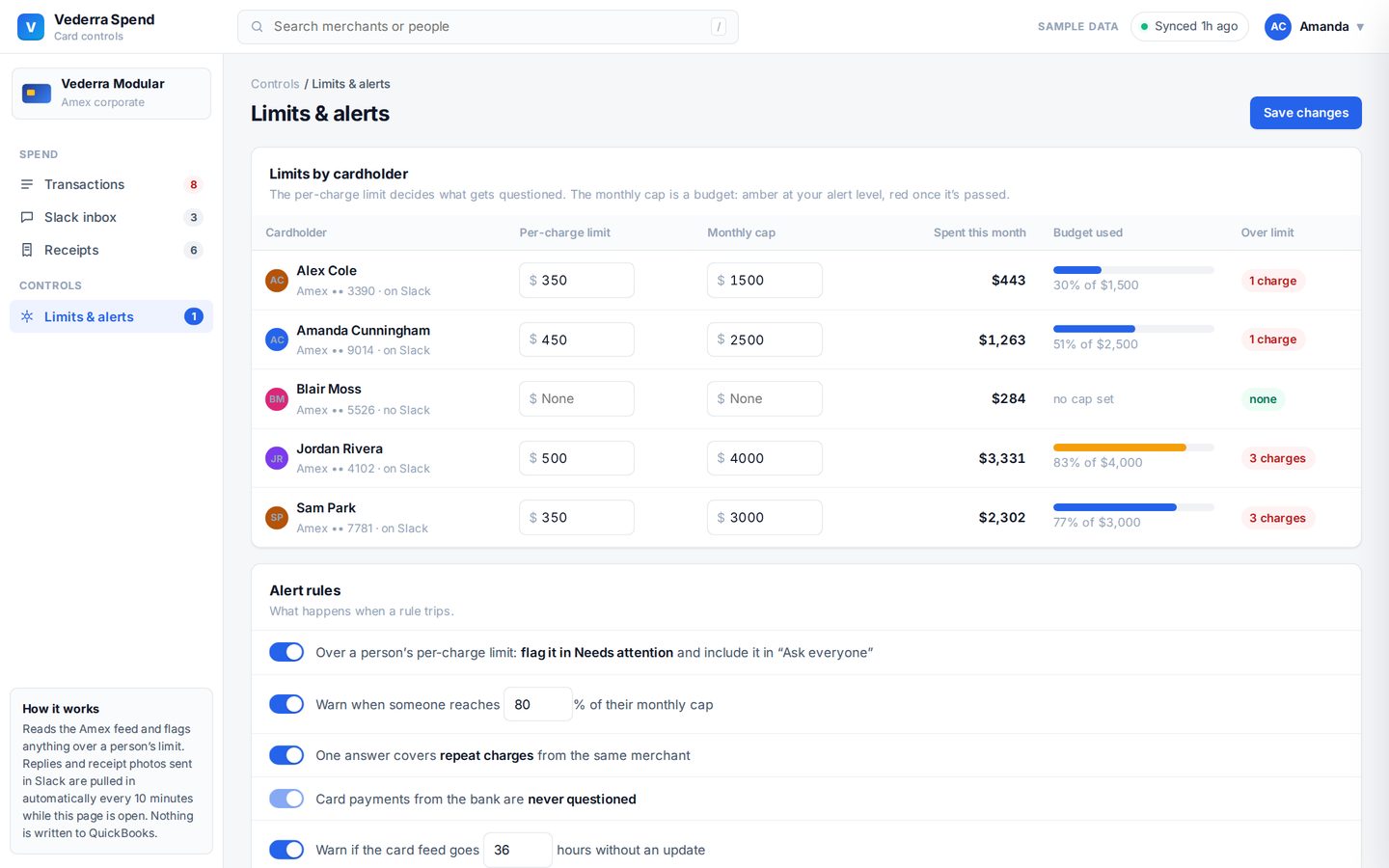Screen dimensions: 1389x868
Task: Click the slash shortcut key hint
Action: coord(719,27)
